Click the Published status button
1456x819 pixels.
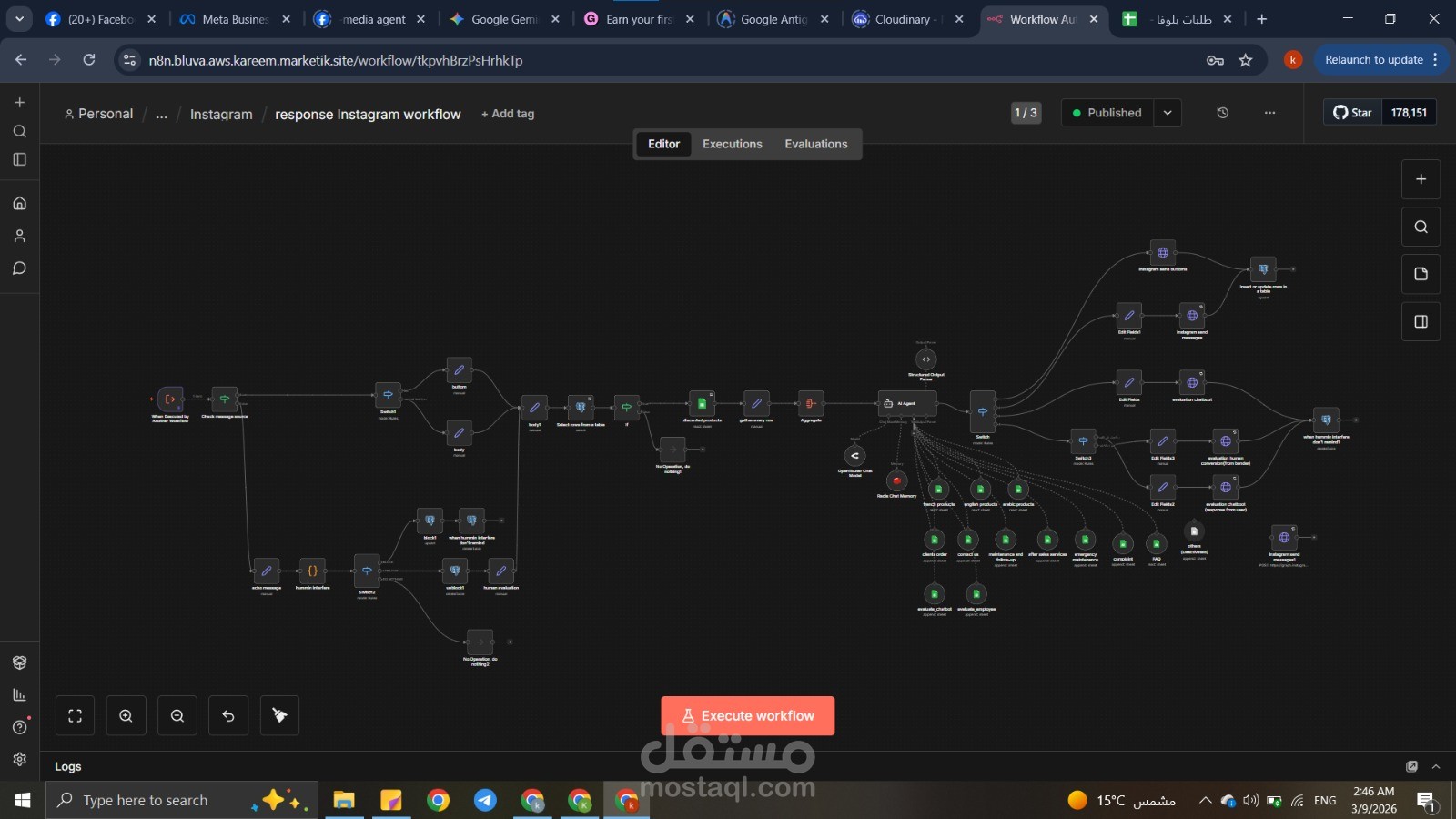1107,113
